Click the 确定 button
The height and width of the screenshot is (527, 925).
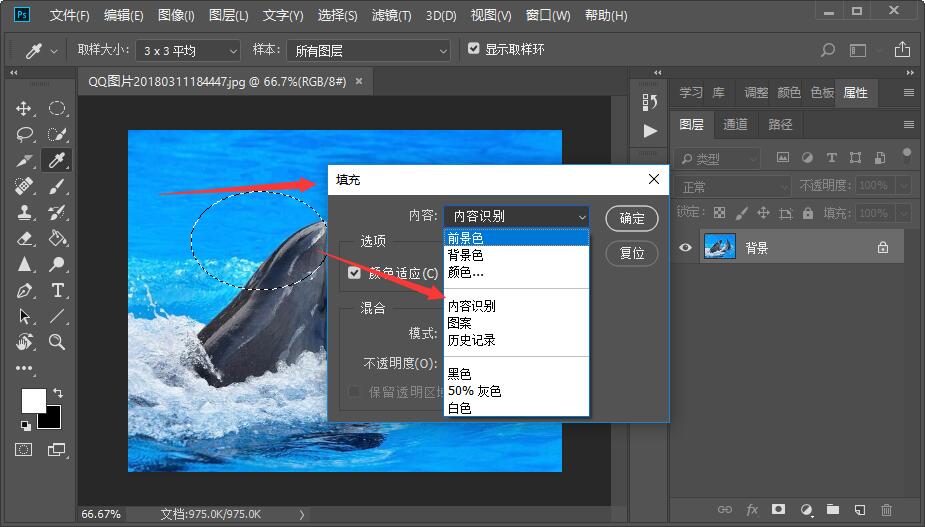pos(632,218)
